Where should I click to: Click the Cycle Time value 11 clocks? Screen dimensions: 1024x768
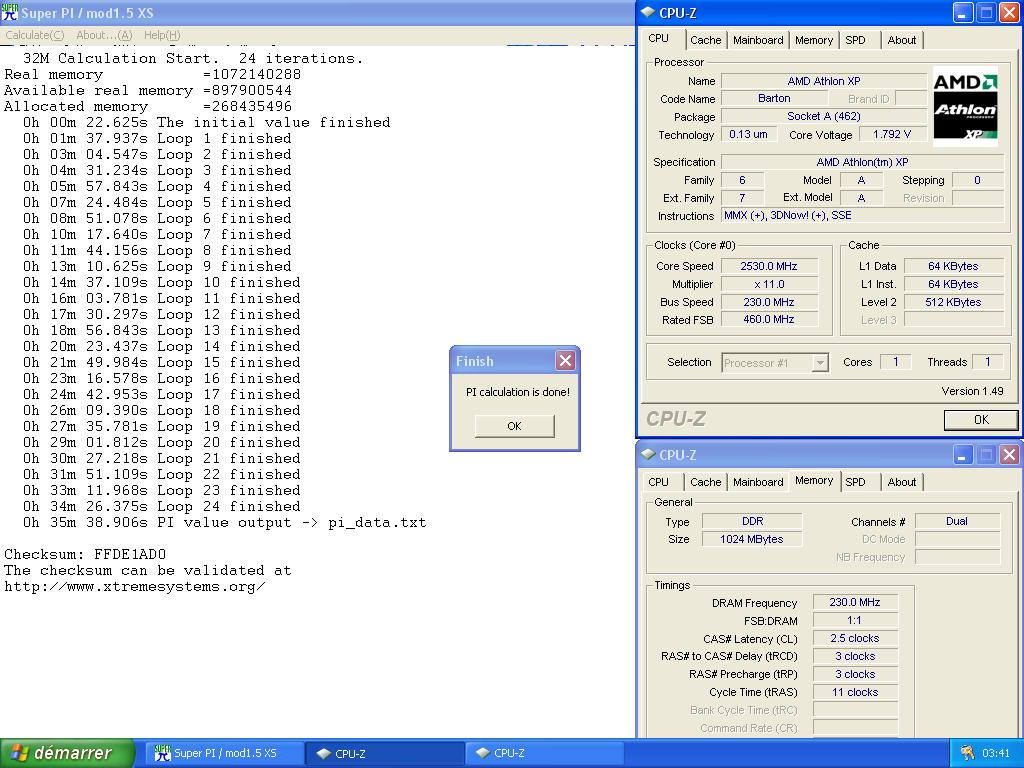[855, 692]
